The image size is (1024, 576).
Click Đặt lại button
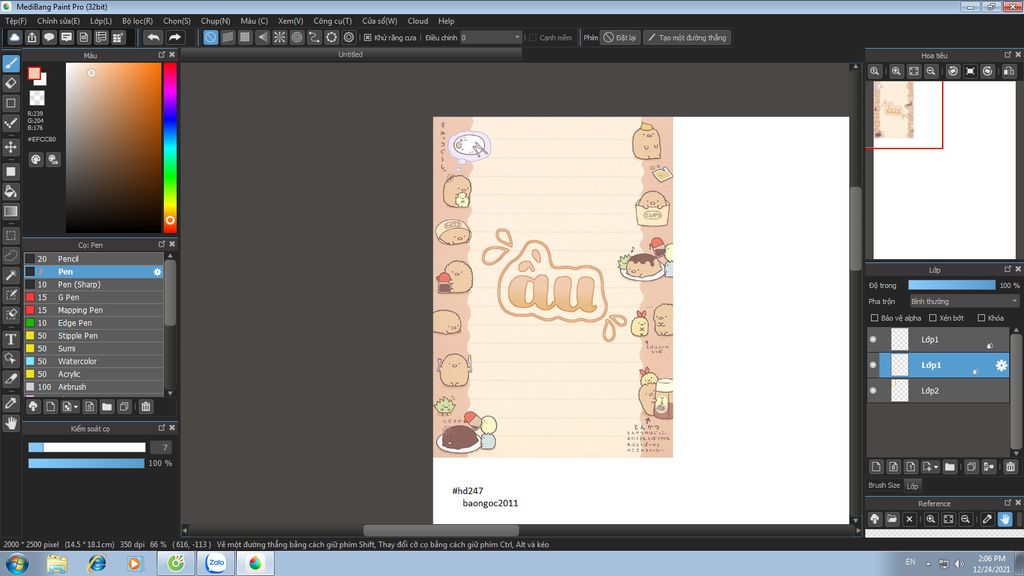click(x=620, y=37)
